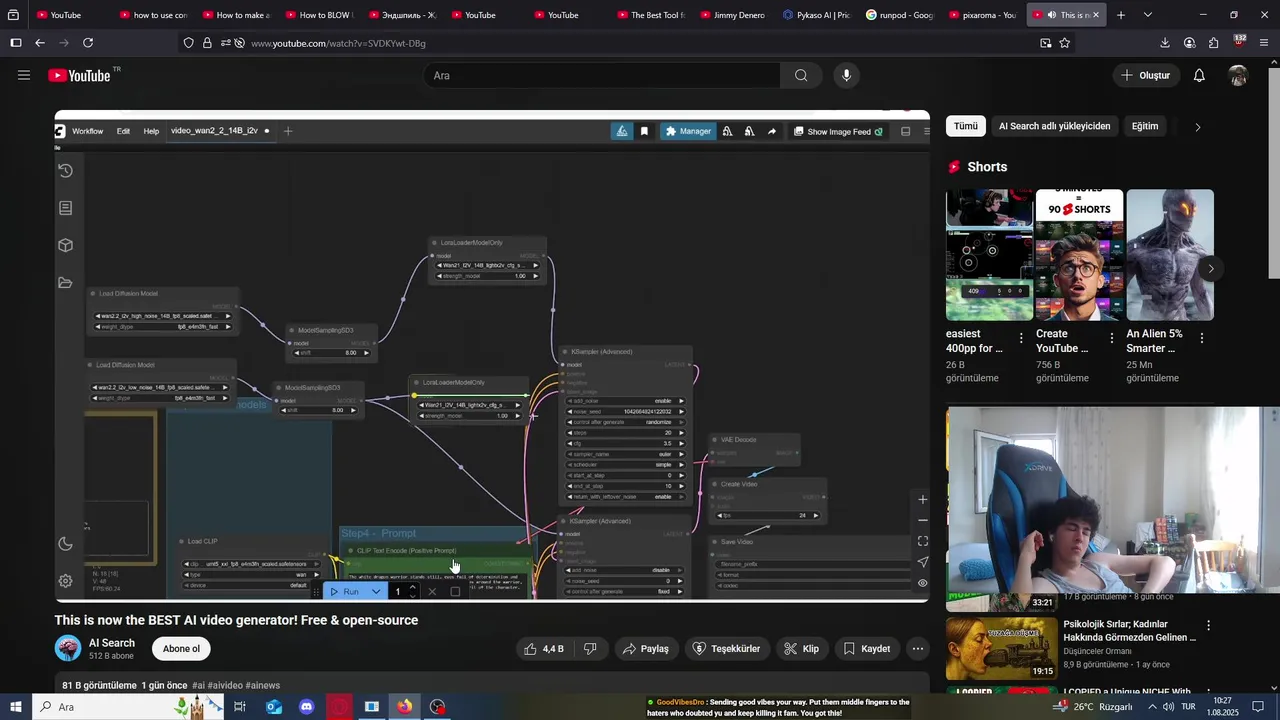The width and height of the screenshot is (1280, 720).
Task: Select the Tümü filter chip
Action: [x=965, y=126]
